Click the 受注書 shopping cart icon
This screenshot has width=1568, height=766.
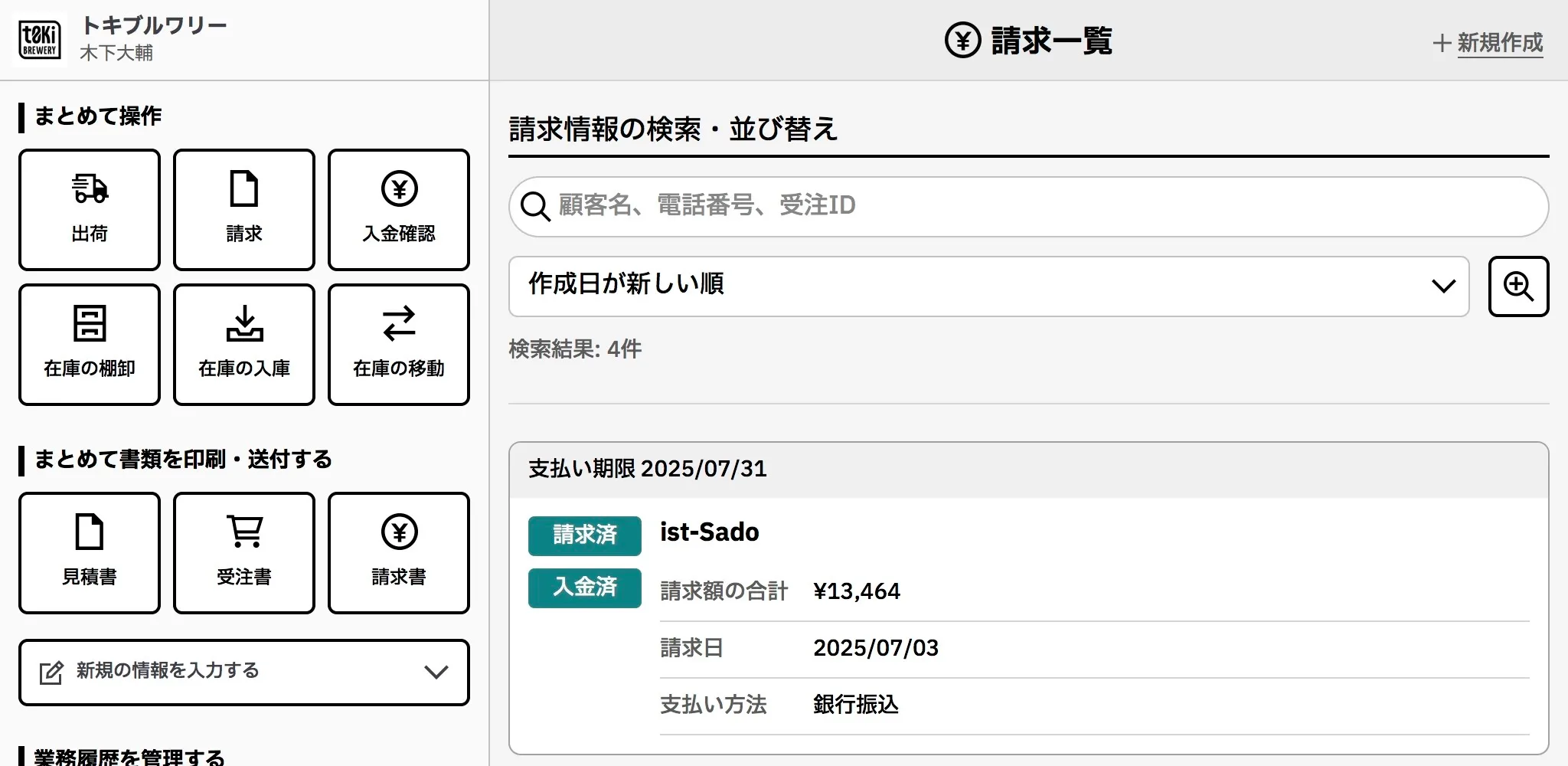(x=243, y=532)
